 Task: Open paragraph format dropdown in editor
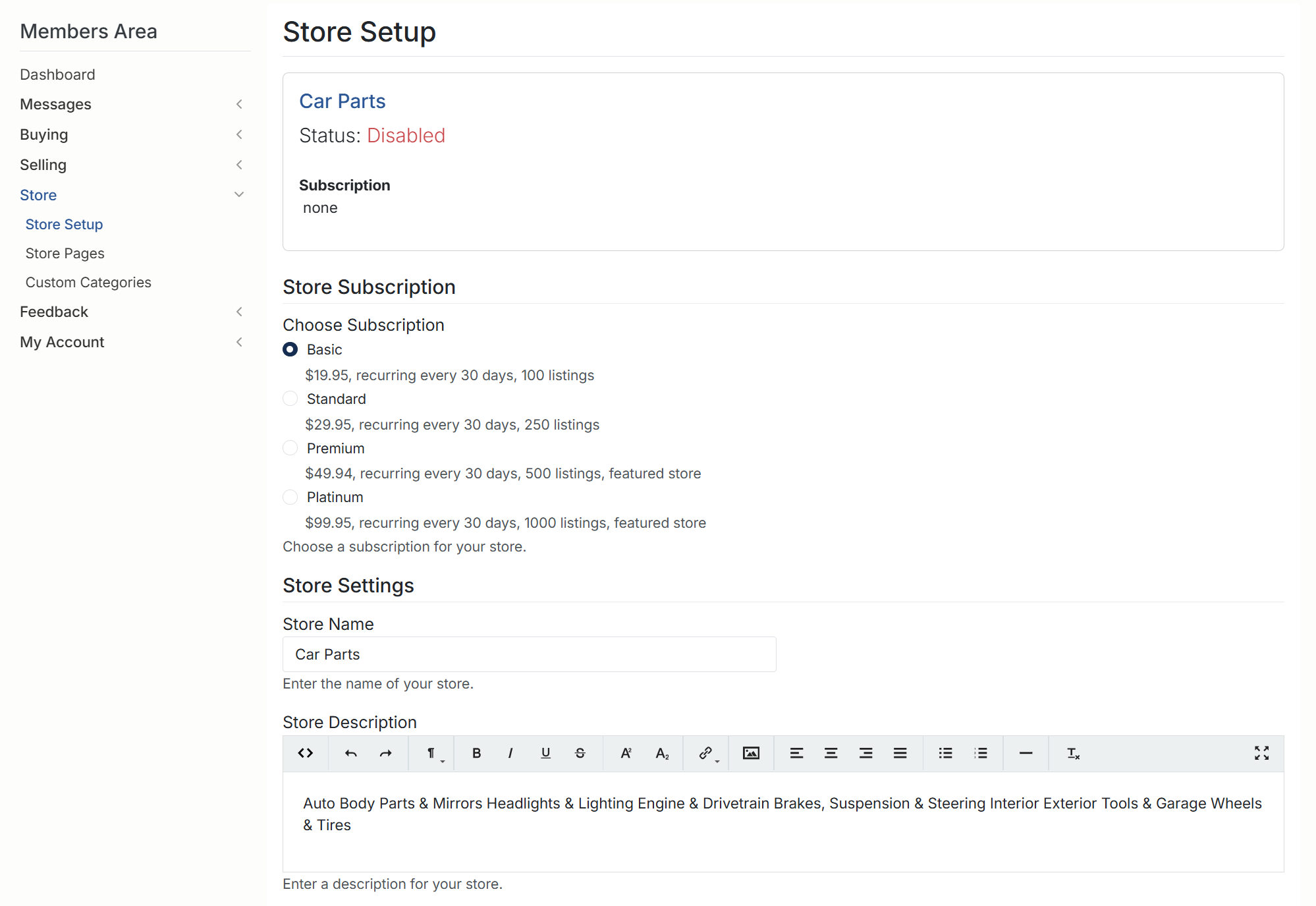(432, 753)
